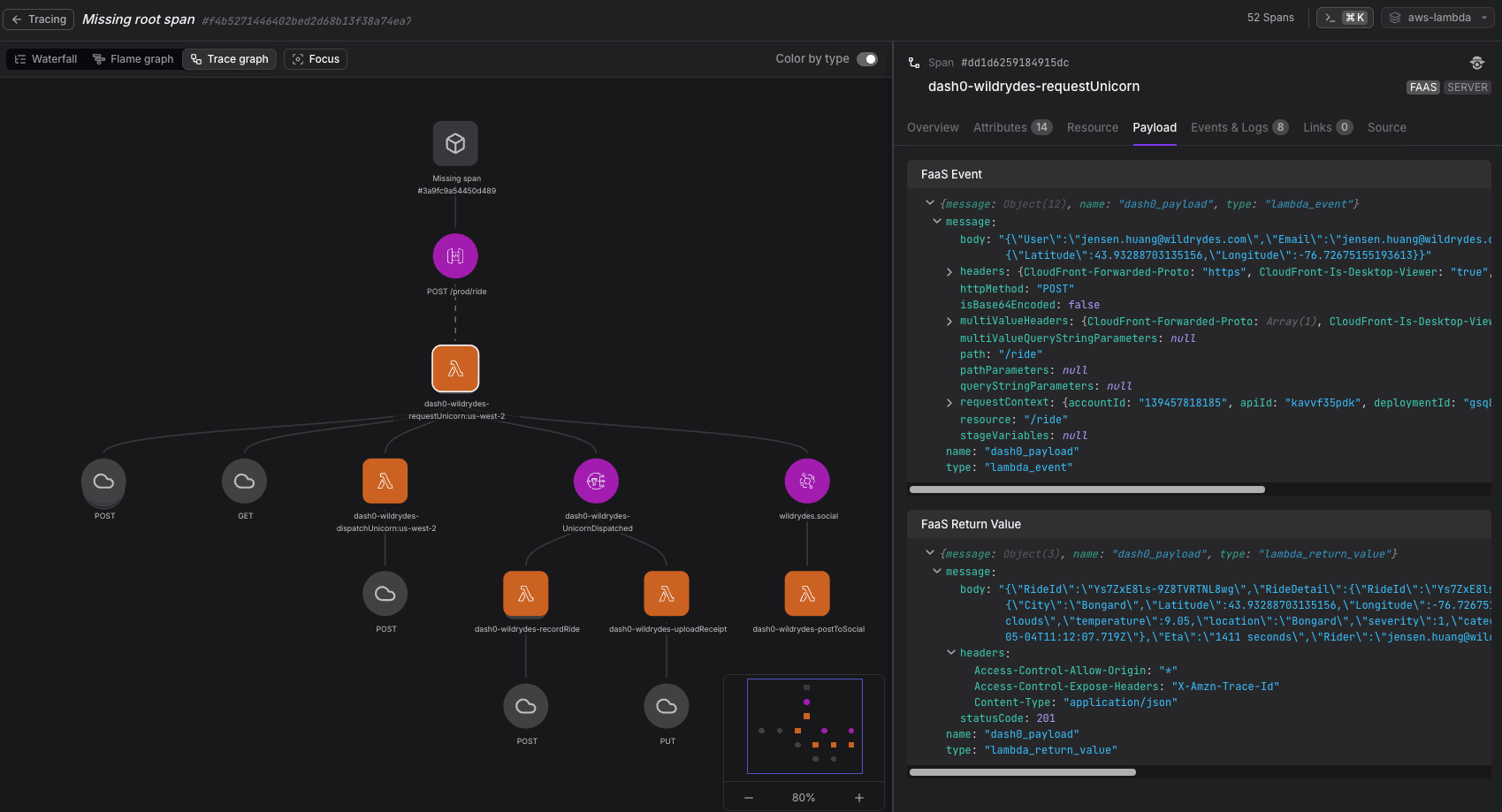Viewport: 1502px width, 812px height.
Task: Click the GET cloud node
Action: pyautogui.click(x=245, y=482)
